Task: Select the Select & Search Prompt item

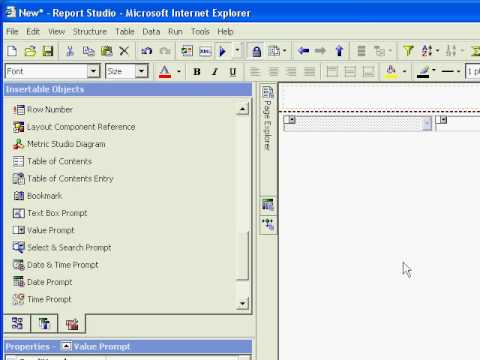Action: [62, 247]
